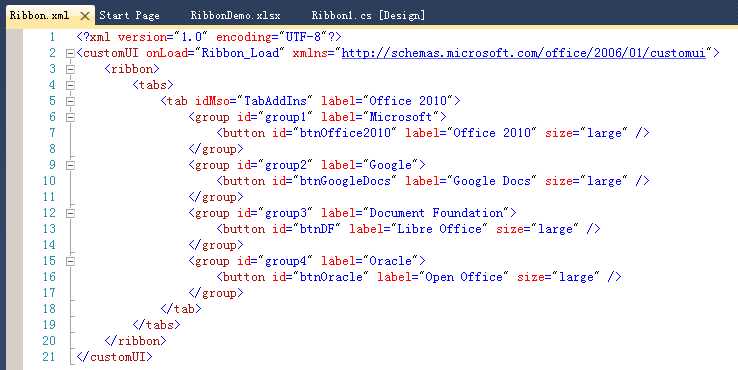Collapse the tabs element on line 4

coord(70,85)
